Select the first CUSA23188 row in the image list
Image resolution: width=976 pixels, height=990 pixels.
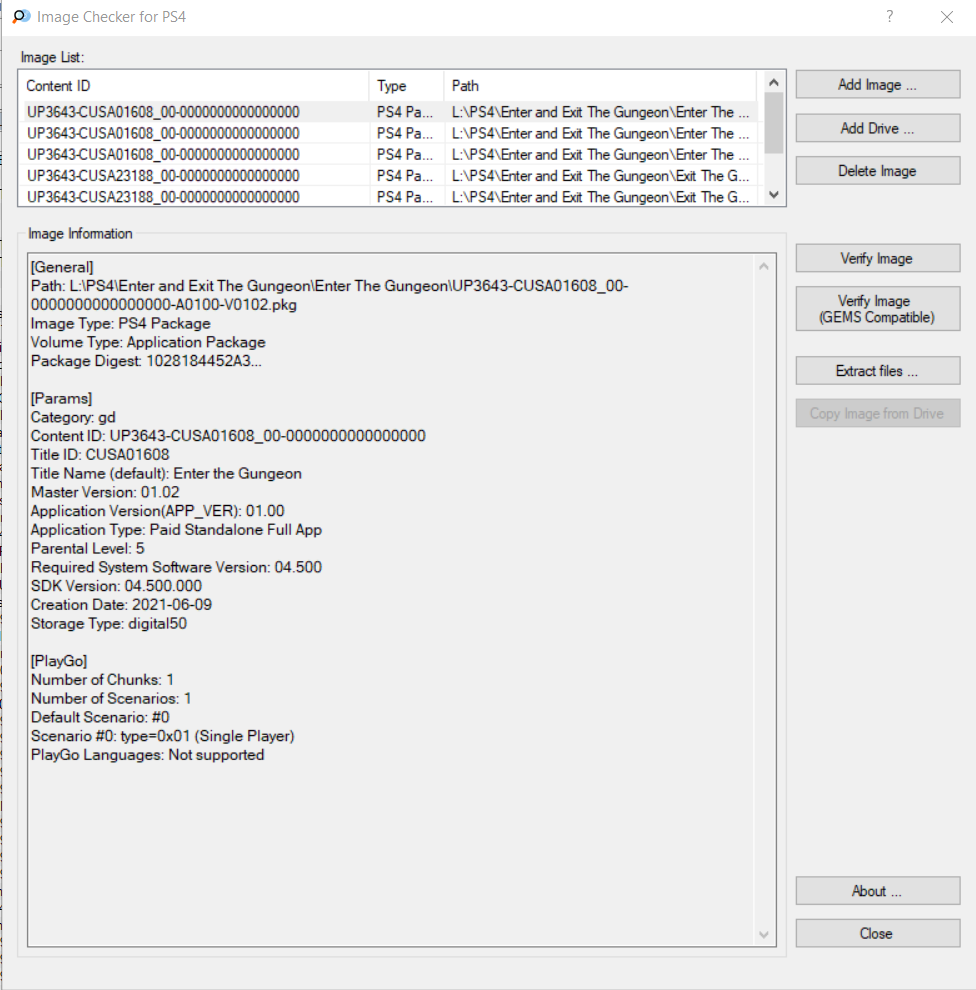(390, 176)
